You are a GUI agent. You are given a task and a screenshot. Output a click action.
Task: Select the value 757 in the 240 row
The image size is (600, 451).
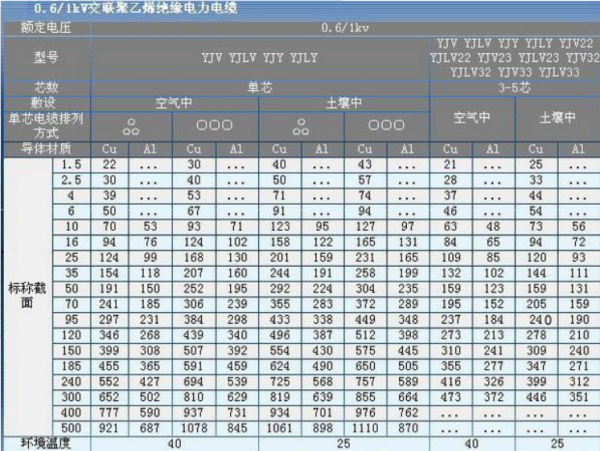click(365, 382)
